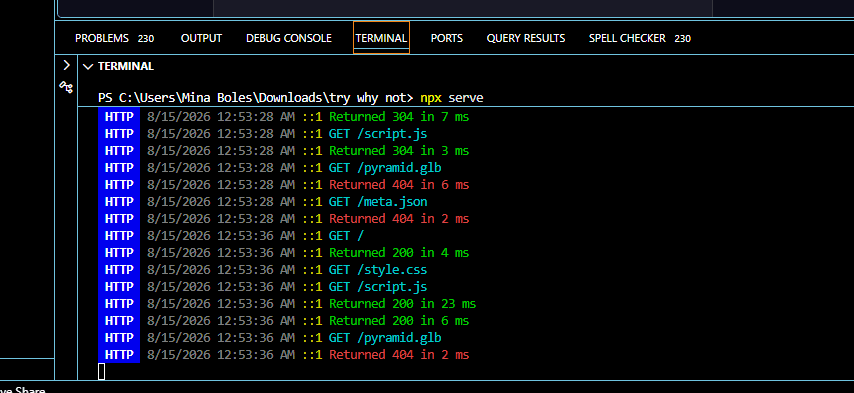Switch to the DEBUG CONSOLE tab

pos(289,38)
